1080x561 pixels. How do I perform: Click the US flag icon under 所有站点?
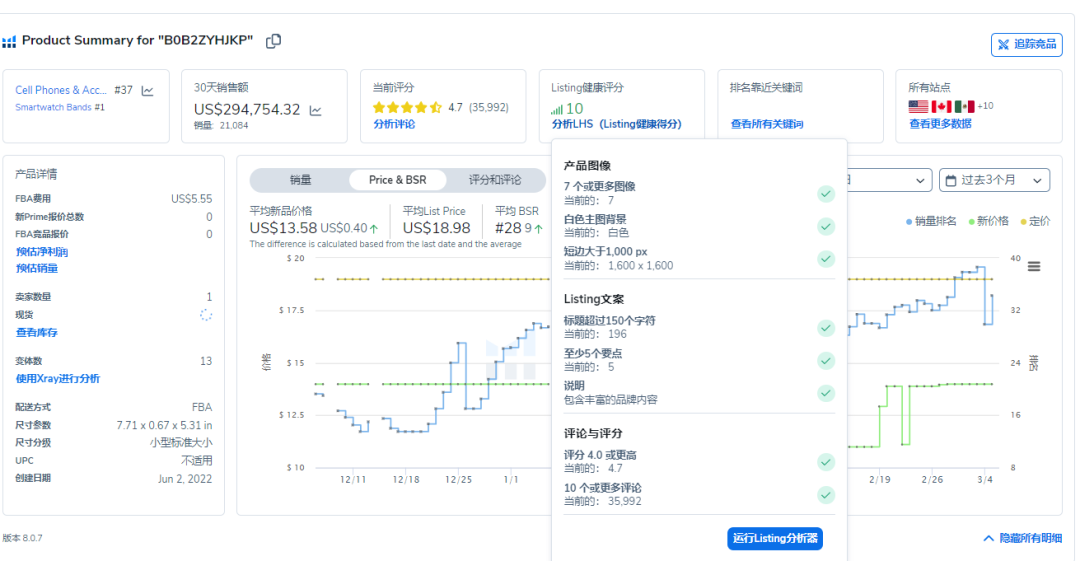[x=918, y=106]
